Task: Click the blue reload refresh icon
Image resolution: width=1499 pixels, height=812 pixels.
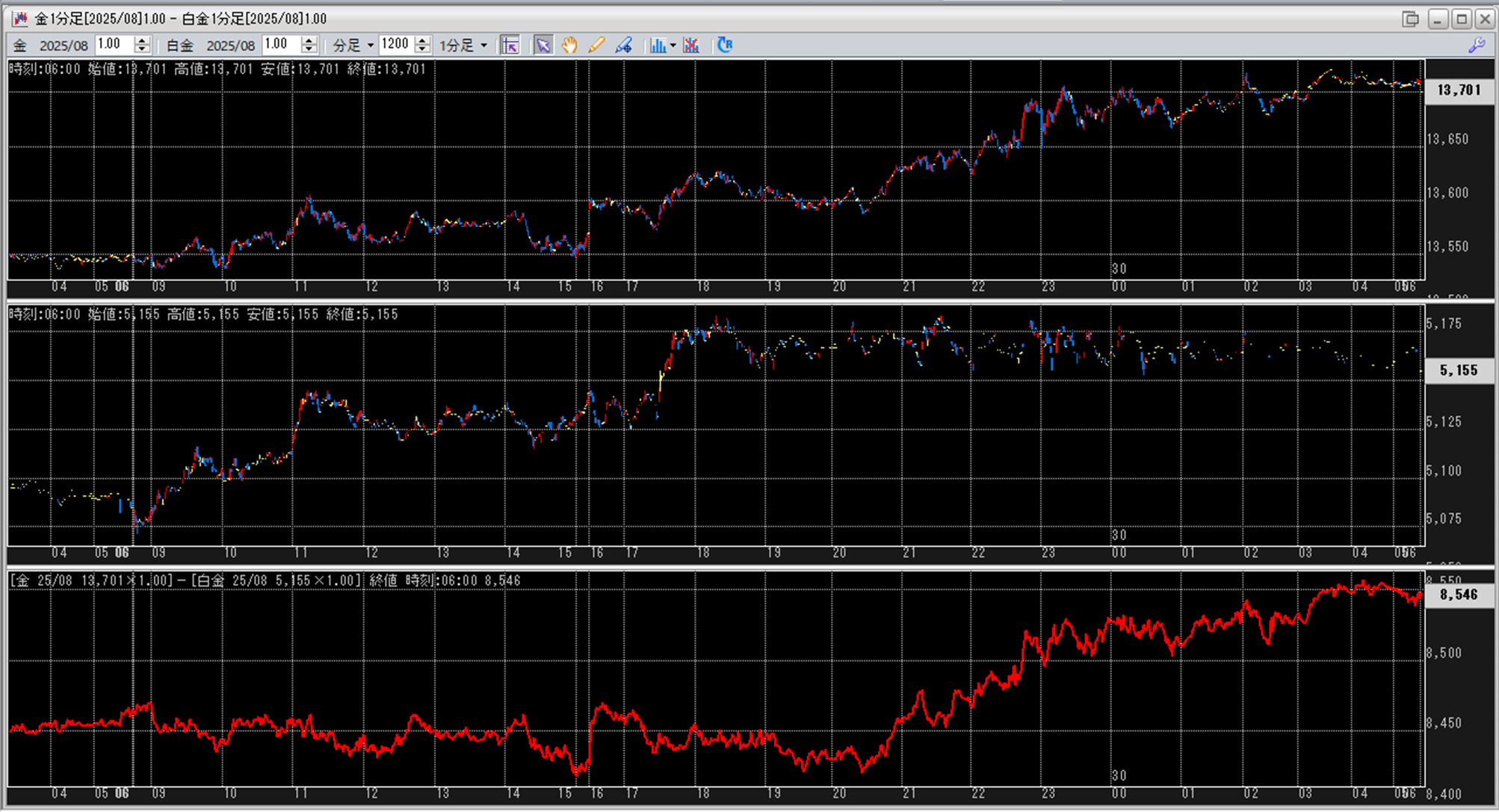Action: coord(724,46)
